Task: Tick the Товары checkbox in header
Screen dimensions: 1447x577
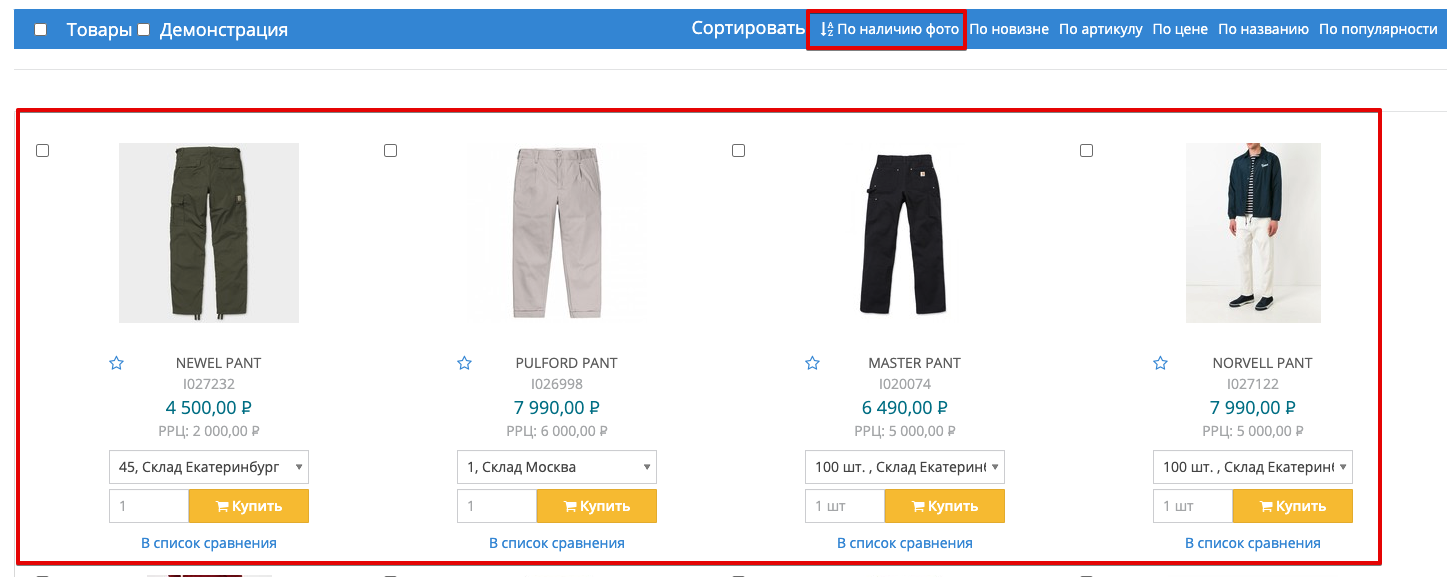Action: 41,30
